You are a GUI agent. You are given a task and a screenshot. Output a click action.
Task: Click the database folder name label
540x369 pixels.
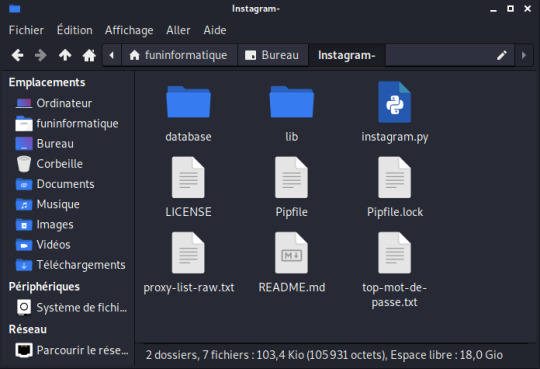pyautogui.click(x=188, y=137)
